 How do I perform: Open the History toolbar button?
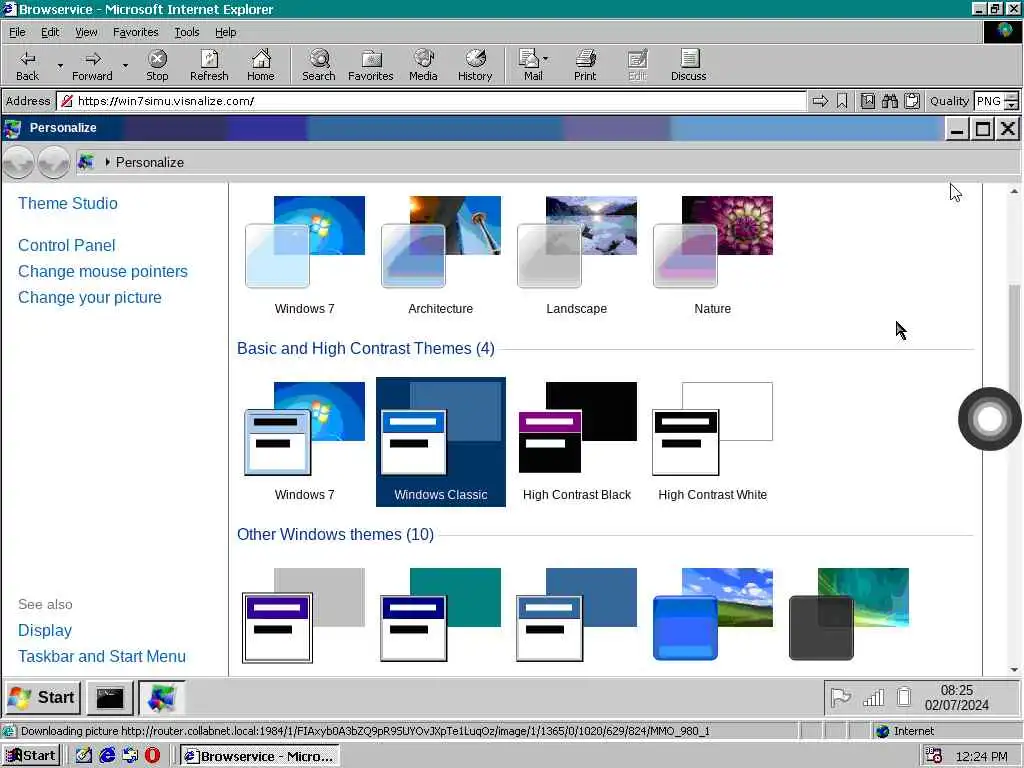pyautogui.click(x=475, y=65)
